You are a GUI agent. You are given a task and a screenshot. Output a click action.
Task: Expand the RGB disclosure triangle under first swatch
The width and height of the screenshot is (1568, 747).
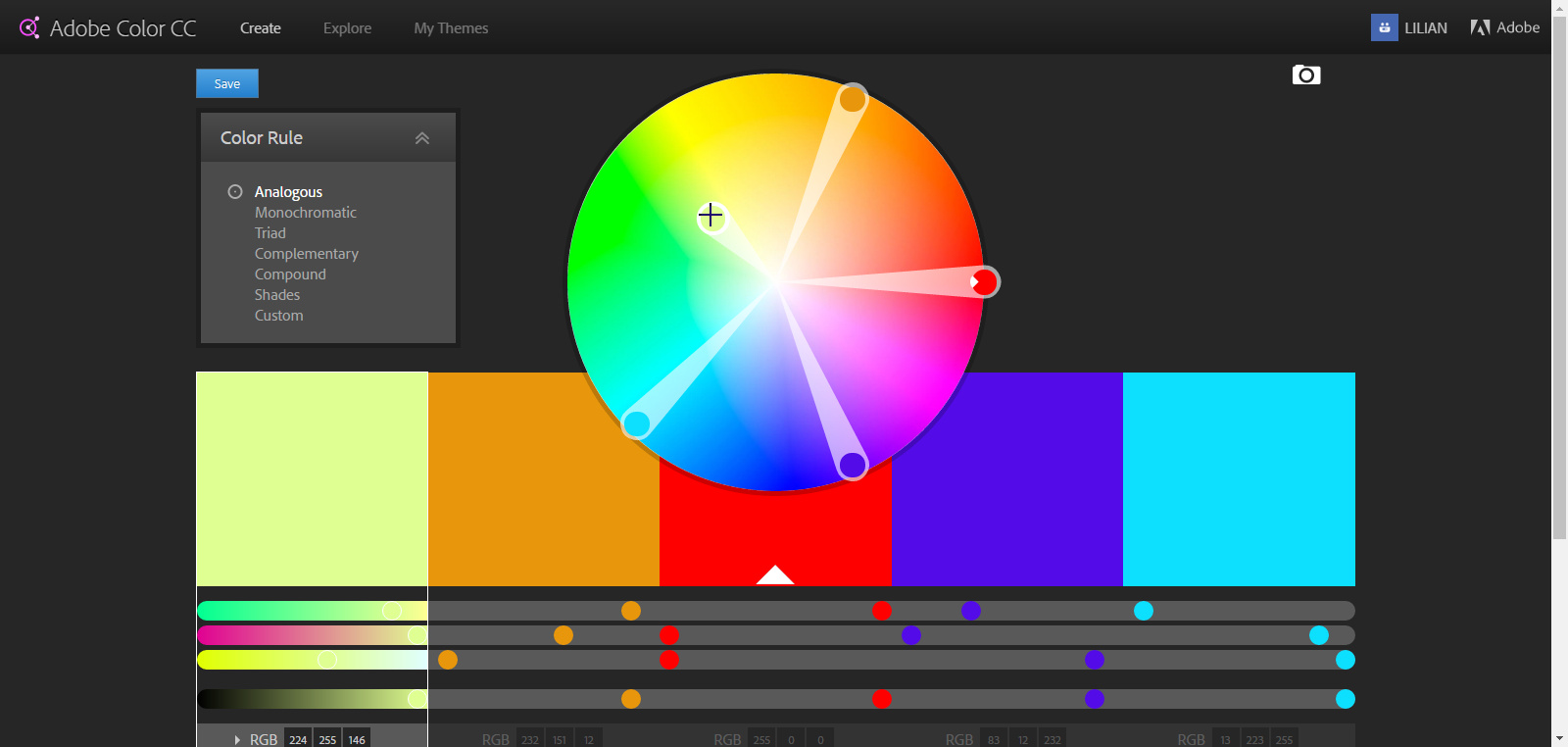(x=237, y=740)
